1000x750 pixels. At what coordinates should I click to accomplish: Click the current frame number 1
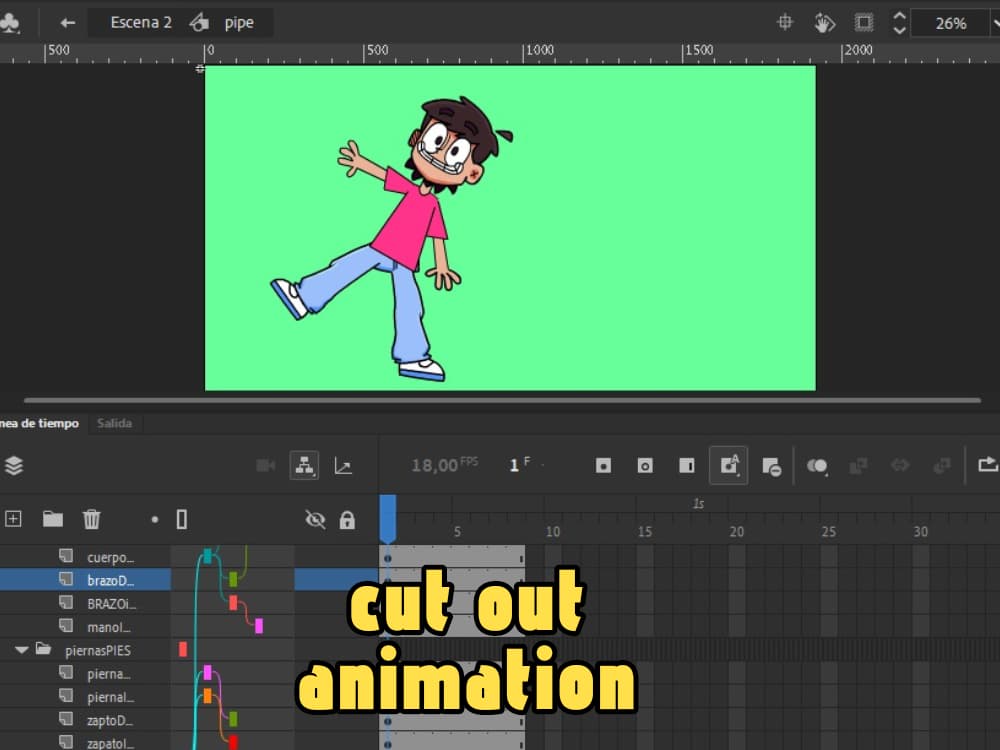click(514, 466)
